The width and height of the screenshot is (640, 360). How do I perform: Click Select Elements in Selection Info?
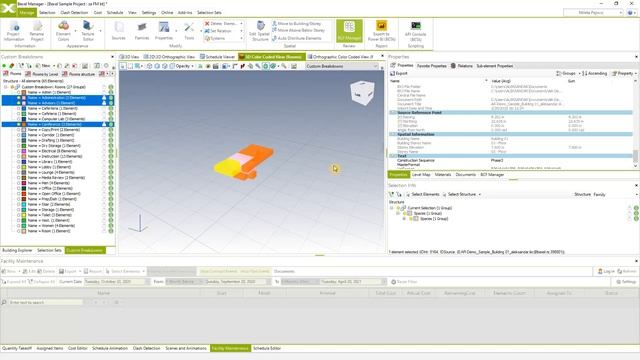pos(422,194)
